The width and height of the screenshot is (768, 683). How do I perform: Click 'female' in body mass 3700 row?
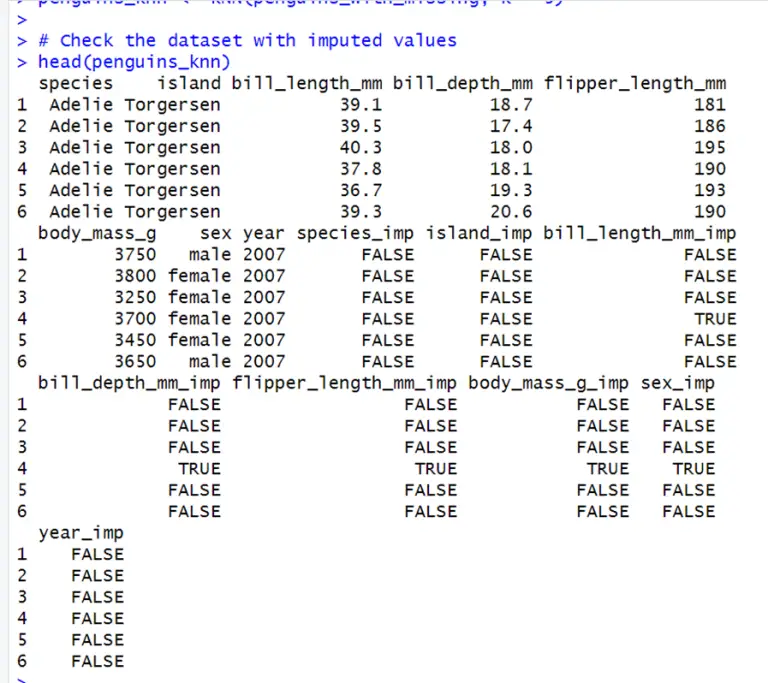[199, 319]
